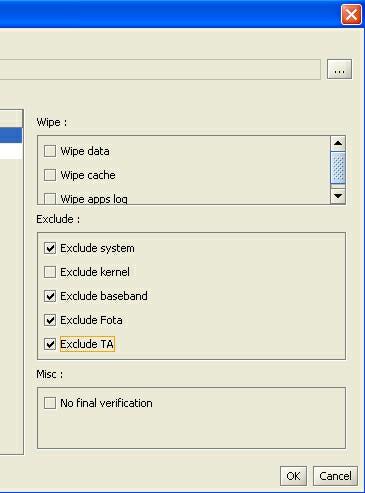The height and width of the screenshot is (493, 365).
Task: Enable No final verification
Action: click(x=50, y=403)
